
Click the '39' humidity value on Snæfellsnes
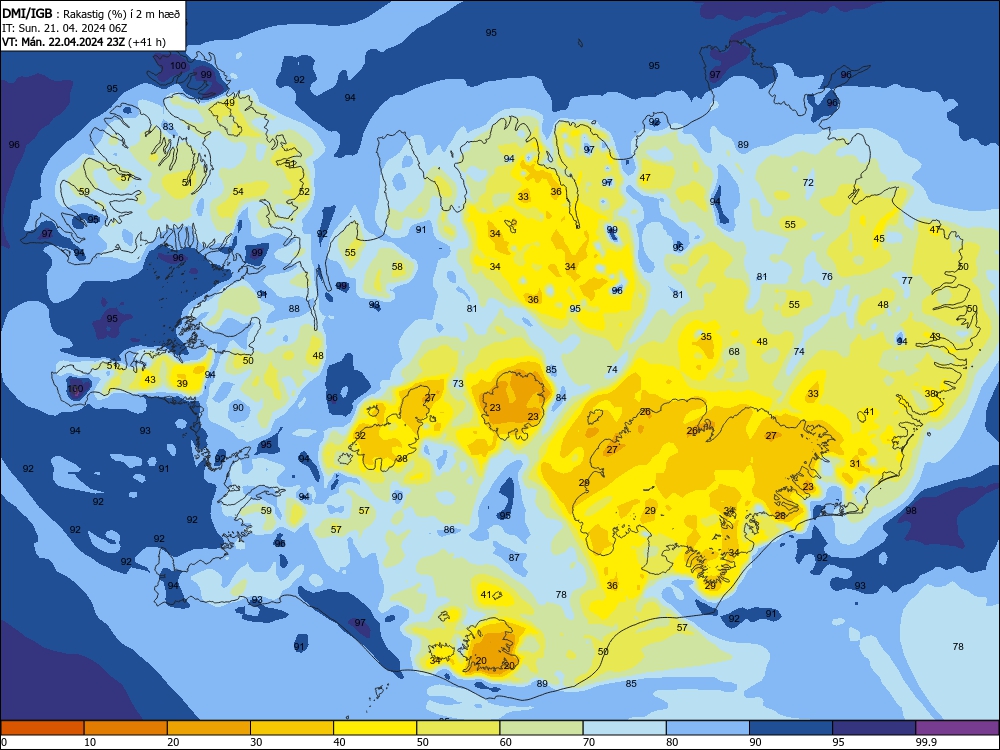pos(182,383)
